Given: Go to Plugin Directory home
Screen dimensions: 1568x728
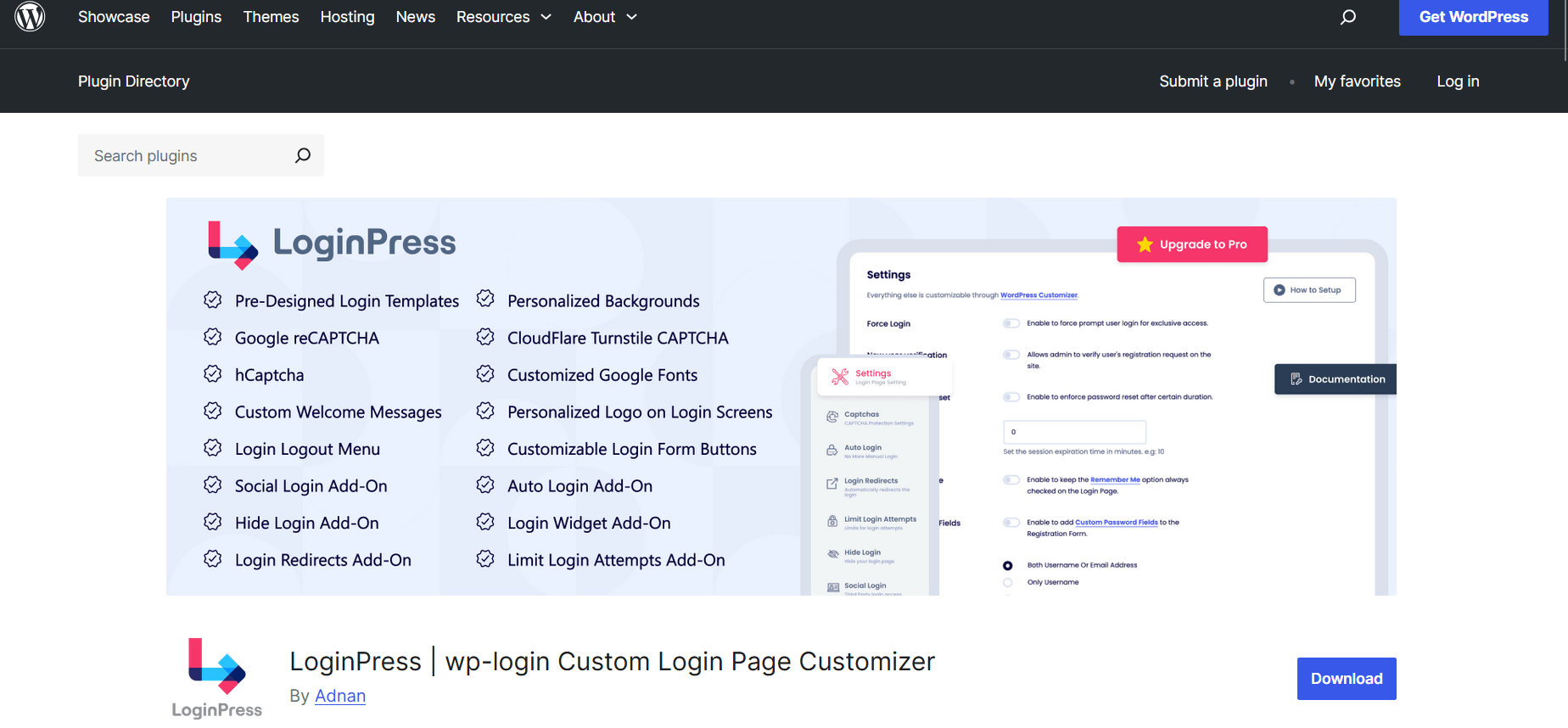Looking at the screenshot, I should 134,81.
